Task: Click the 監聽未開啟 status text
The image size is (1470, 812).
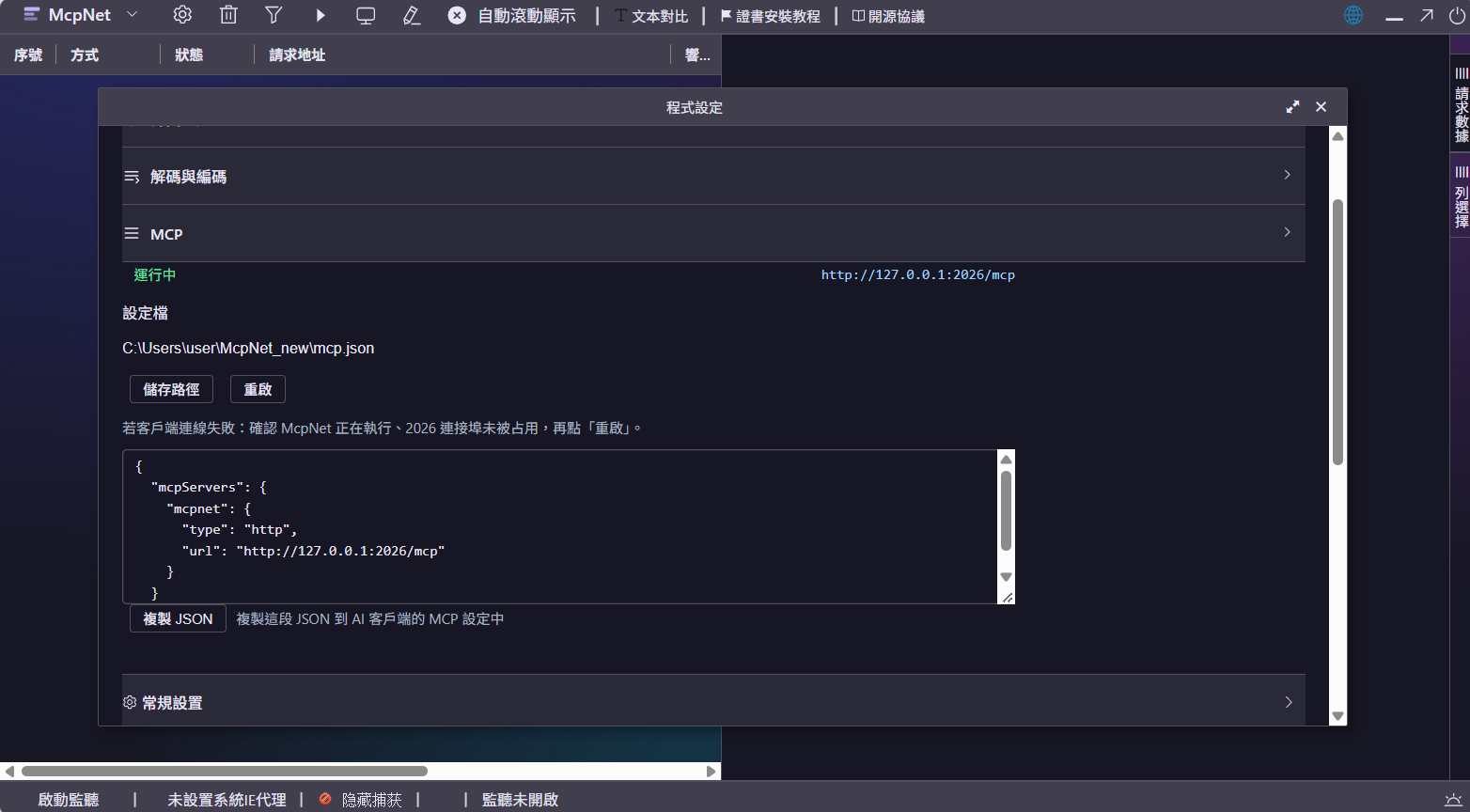Action: point(520,800)
